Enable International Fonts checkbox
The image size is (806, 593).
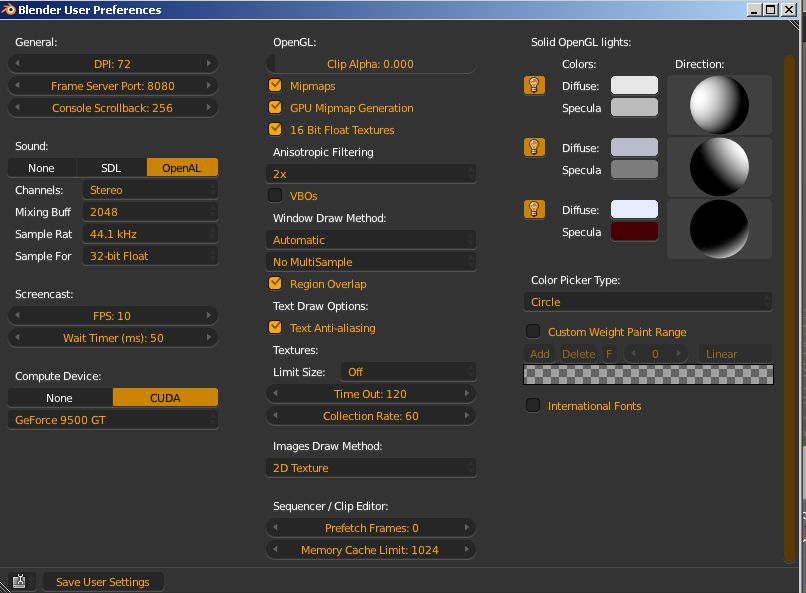[x=534, y=406]
